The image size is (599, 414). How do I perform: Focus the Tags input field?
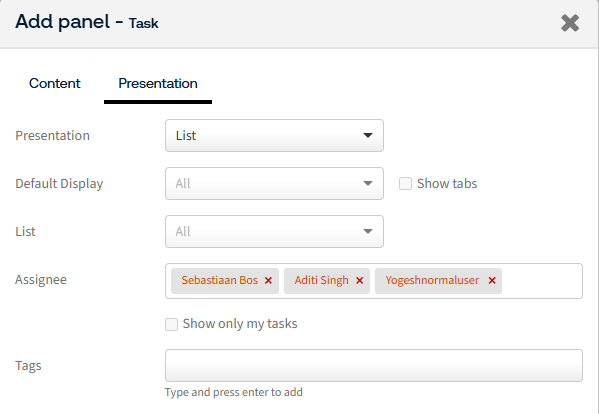pyautogui.click(x=374, y=365)
